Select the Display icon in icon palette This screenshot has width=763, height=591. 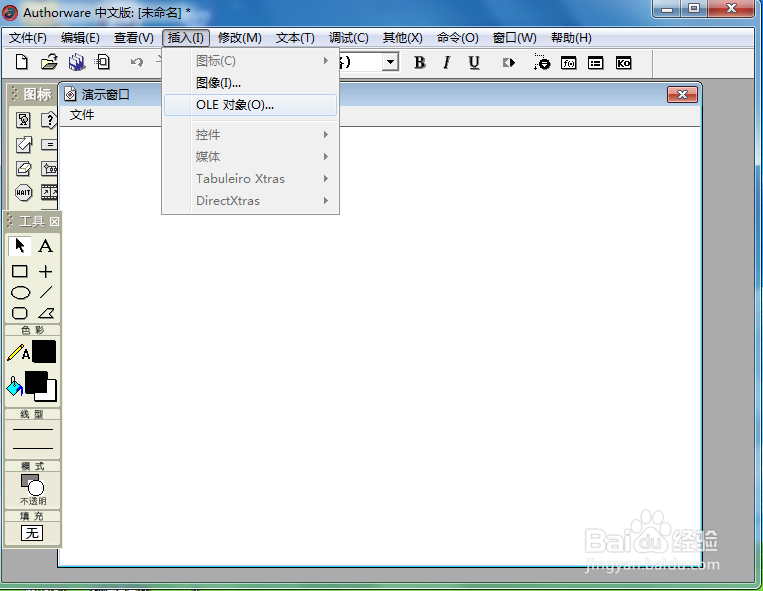[23, 120]
